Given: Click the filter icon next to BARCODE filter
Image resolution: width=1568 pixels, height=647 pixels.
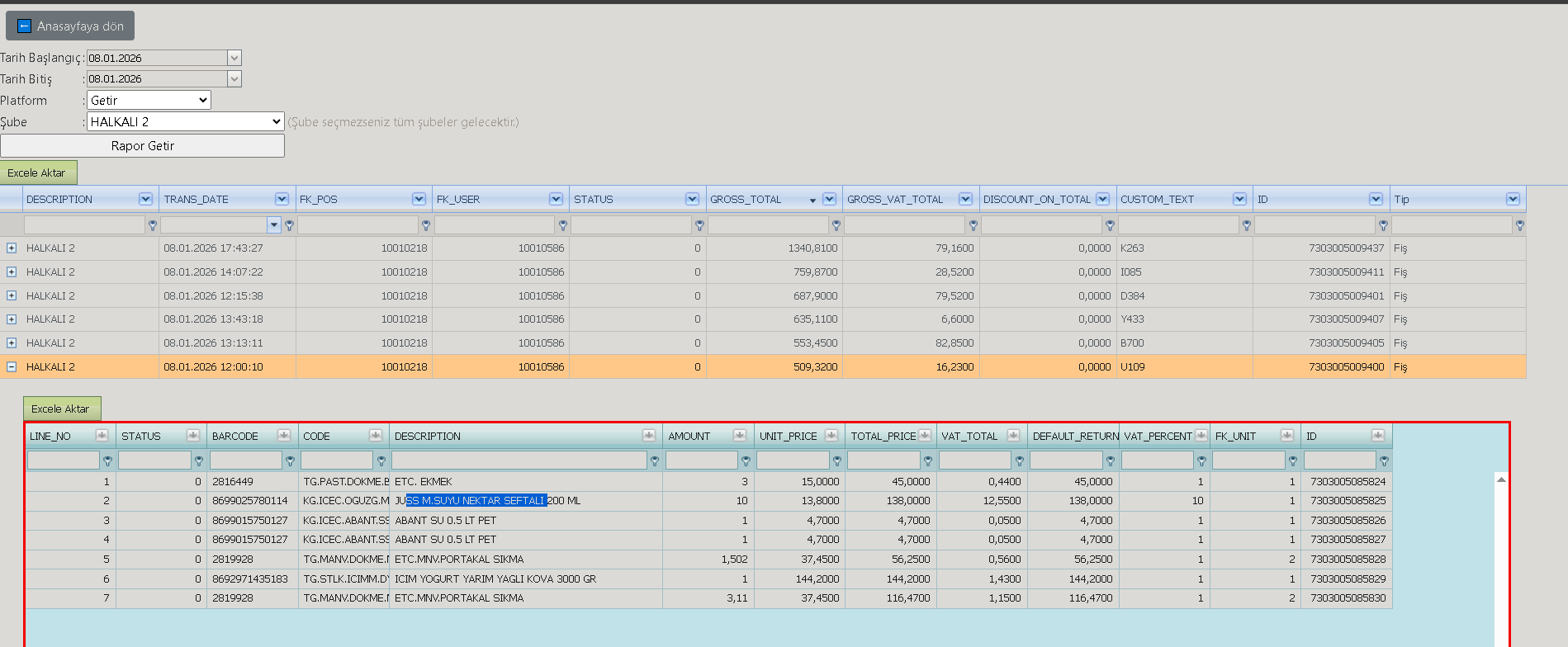Looking at the screenshot, I should coord(290,461).
